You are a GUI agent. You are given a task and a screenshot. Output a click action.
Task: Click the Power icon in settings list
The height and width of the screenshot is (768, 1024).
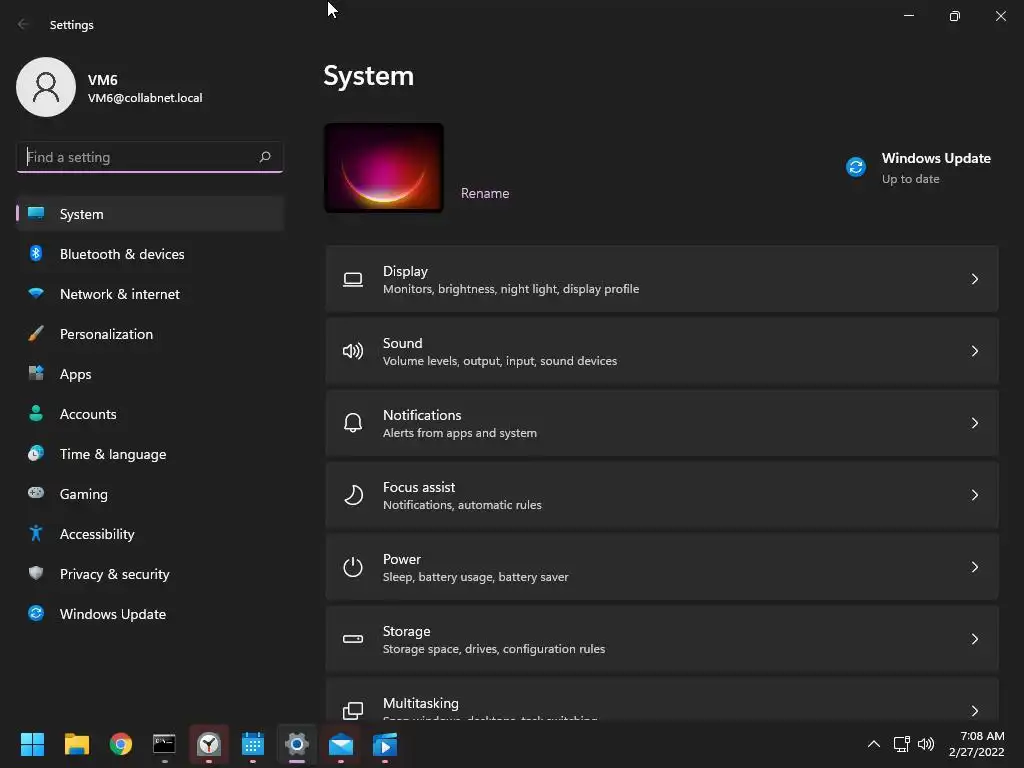click(x=353, y=567)
